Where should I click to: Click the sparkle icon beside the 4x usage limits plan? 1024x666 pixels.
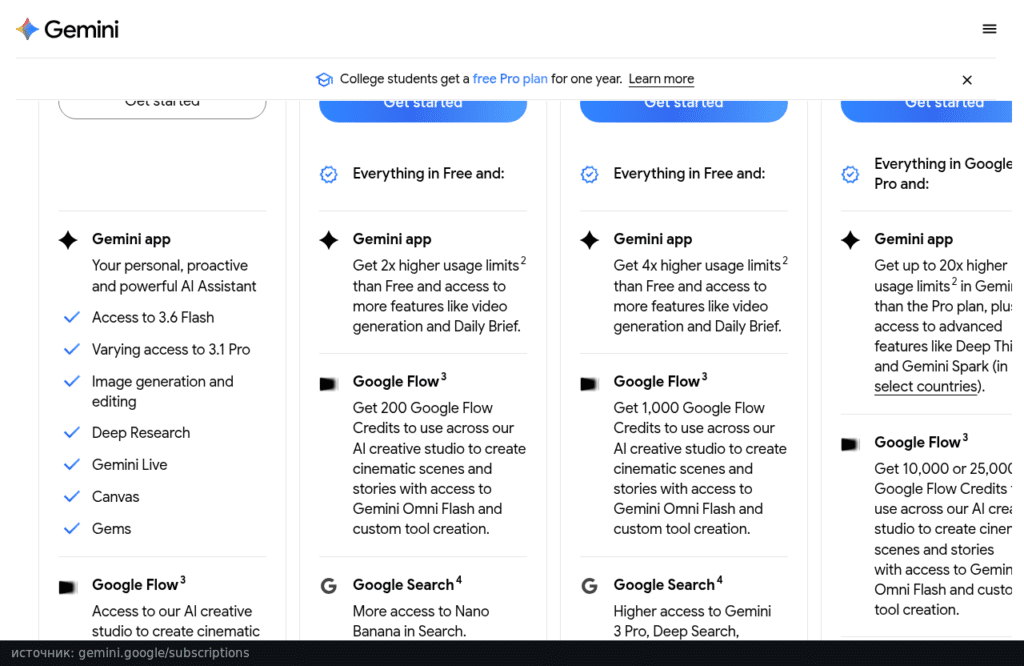coord(589,240)
